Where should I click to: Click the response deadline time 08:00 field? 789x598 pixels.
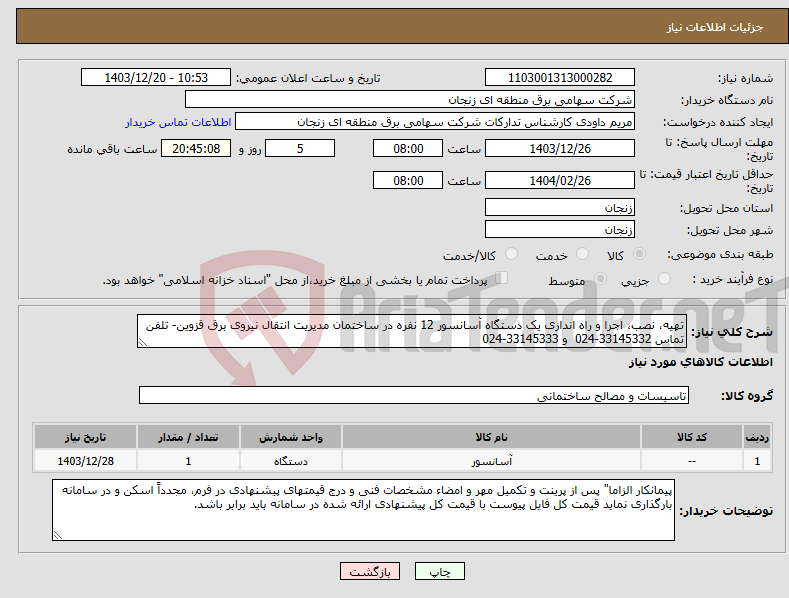pyautogui.click(x=408, y=148)
